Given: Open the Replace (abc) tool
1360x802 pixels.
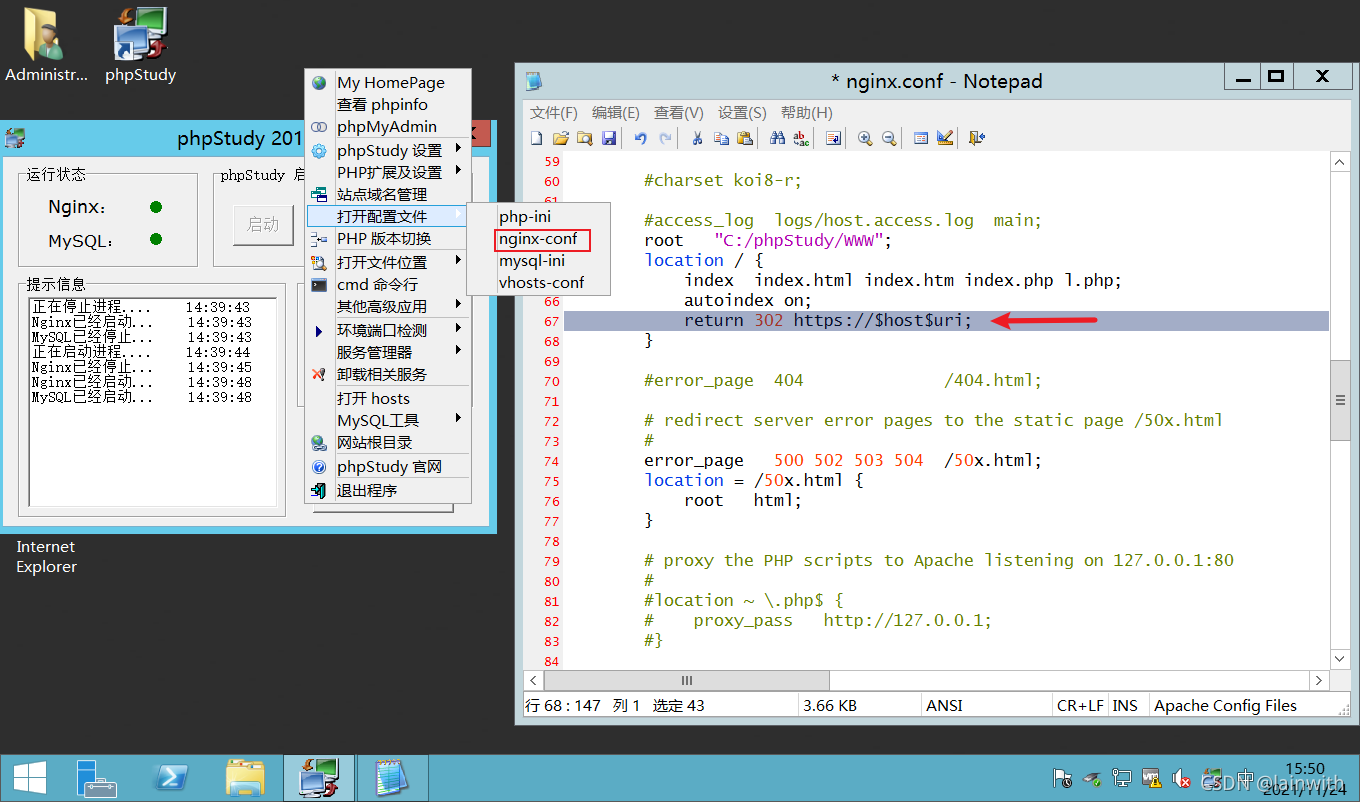Looking at the screenshot, I should (801, 138).
